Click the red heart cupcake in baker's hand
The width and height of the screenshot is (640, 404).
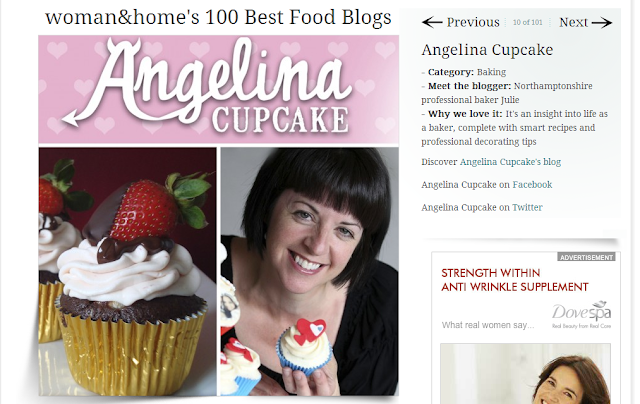(x=305, y=346)
